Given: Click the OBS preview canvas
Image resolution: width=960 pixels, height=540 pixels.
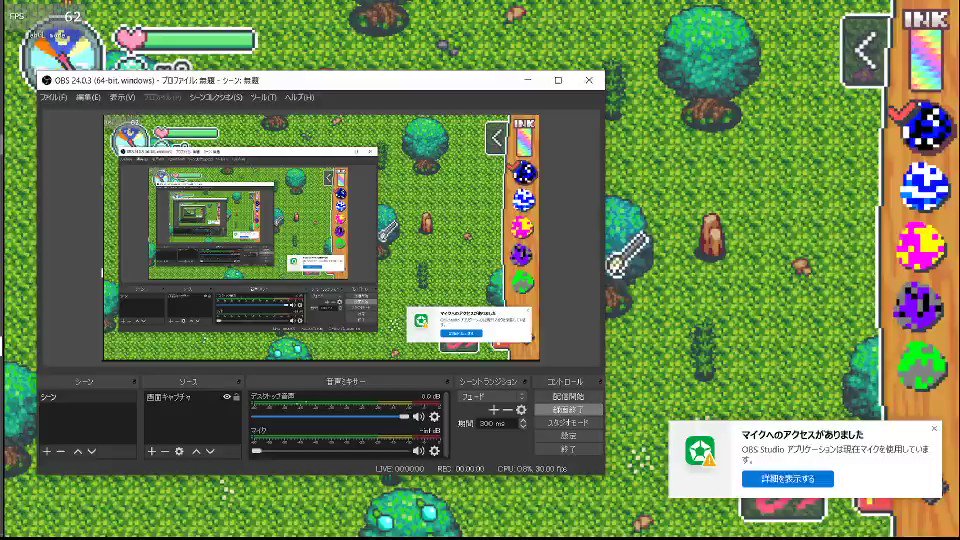Looking at the screenshot, I should coord(321,238).
